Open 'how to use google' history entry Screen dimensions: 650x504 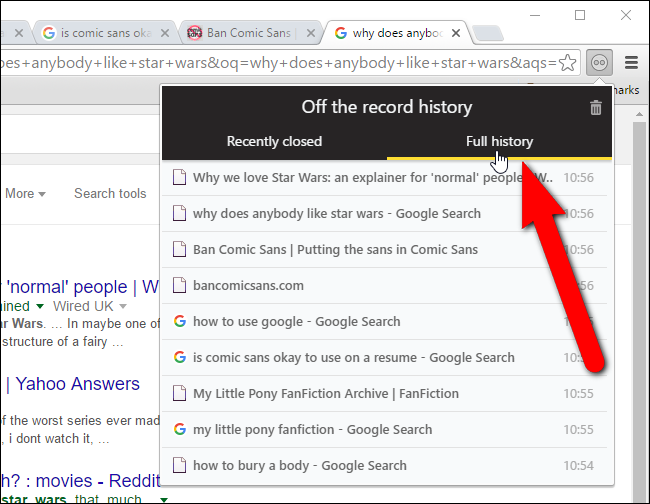[x=384, y=322]
